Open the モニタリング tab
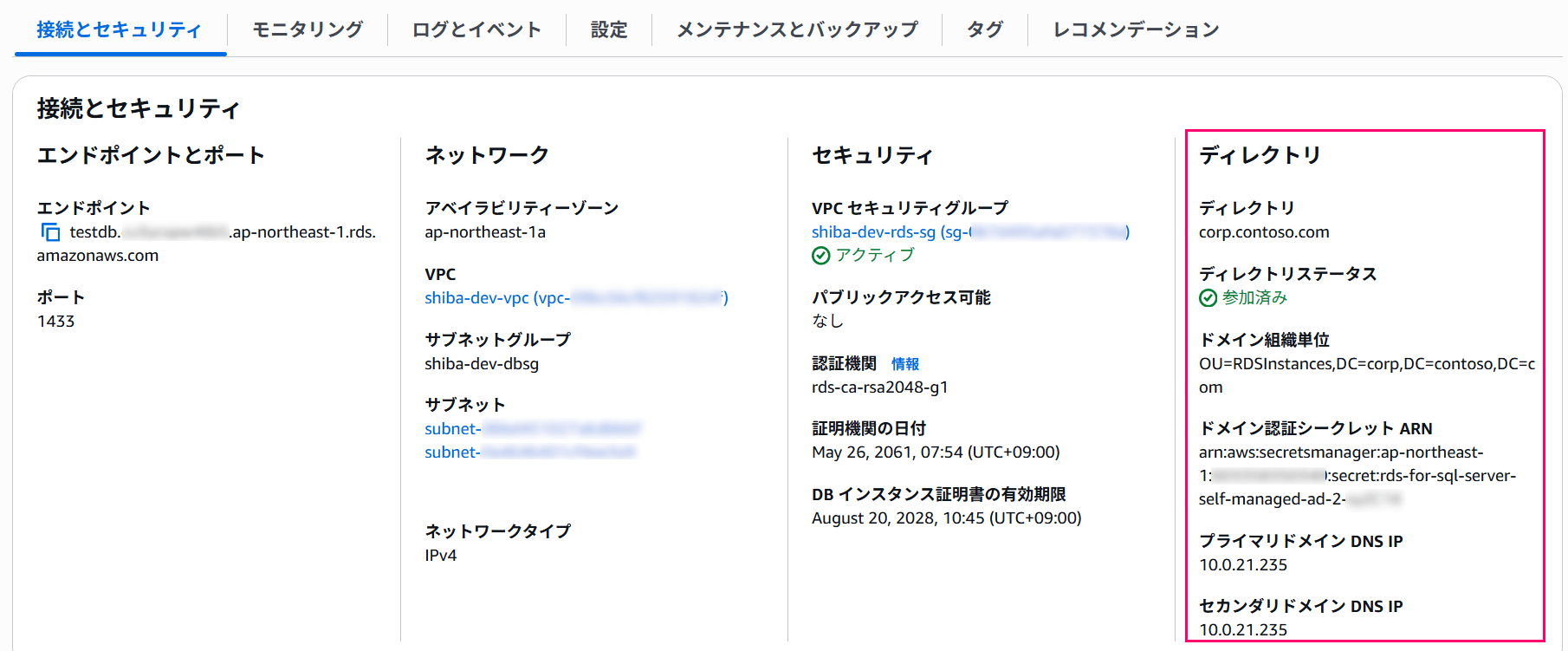 point(308,29)
